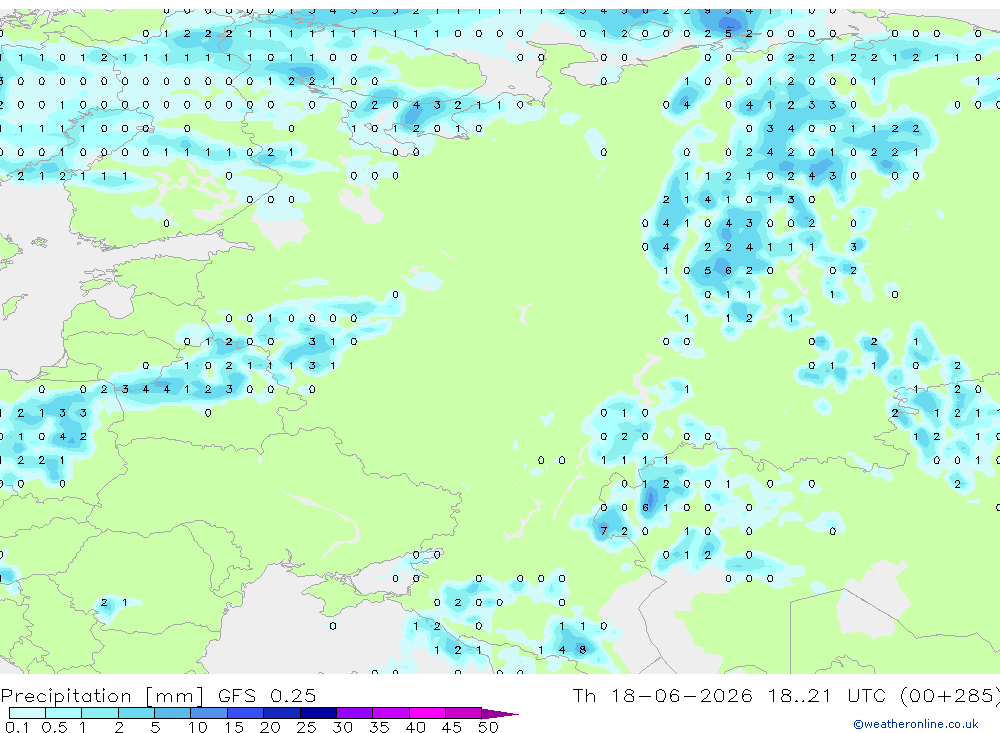Click the '(00+285)' forecast offset text

coord(950,695)
